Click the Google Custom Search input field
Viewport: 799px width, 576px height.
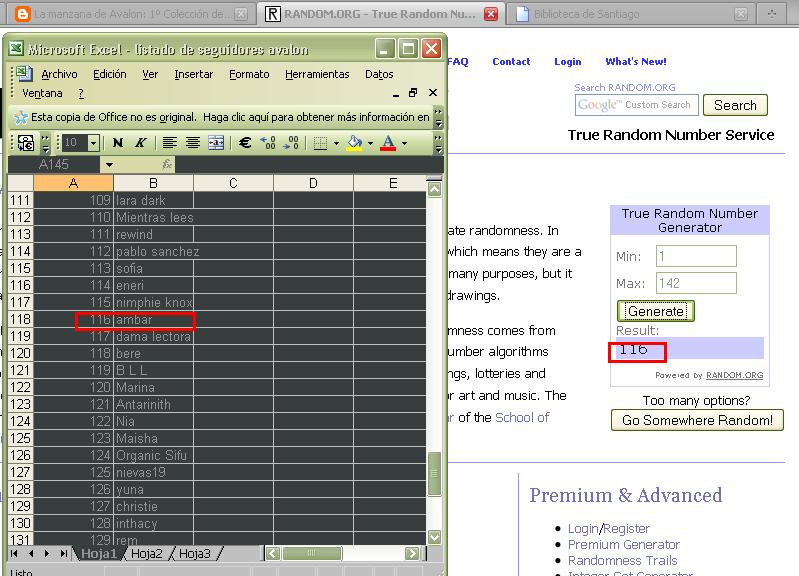(635, 105)
